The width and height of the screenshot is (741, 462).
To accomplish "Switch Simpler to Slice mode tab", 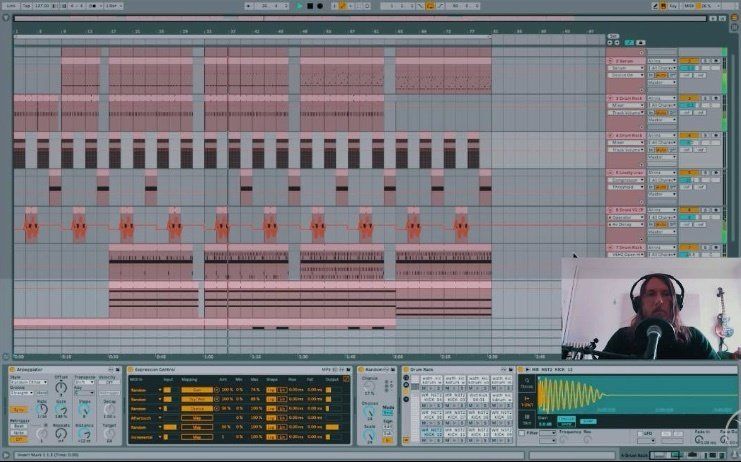I will [x=526, y=419].
